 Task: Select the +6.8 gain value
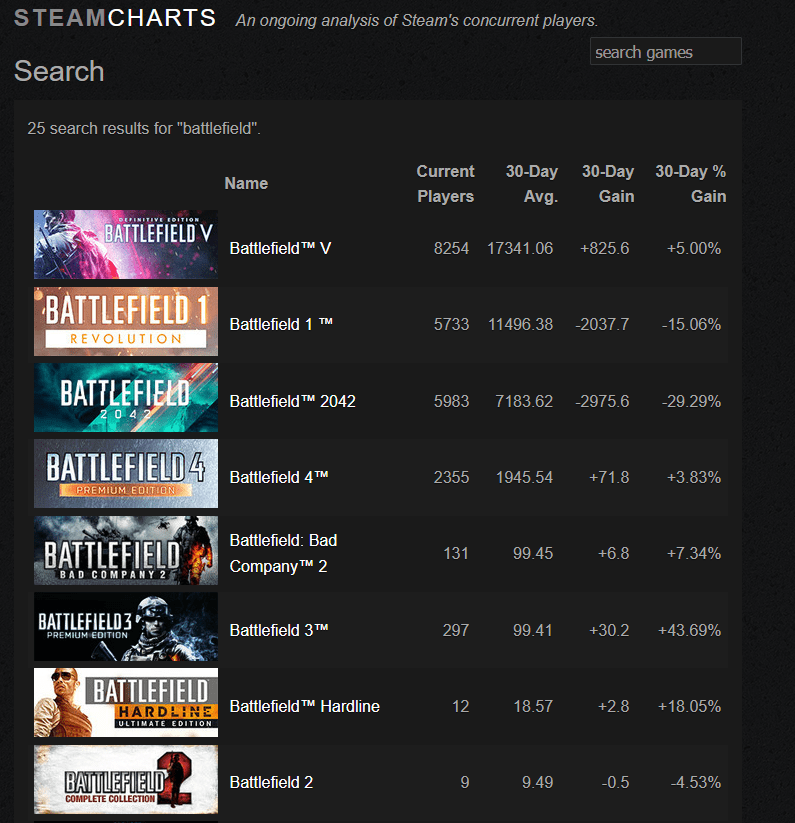coord(613,553)
